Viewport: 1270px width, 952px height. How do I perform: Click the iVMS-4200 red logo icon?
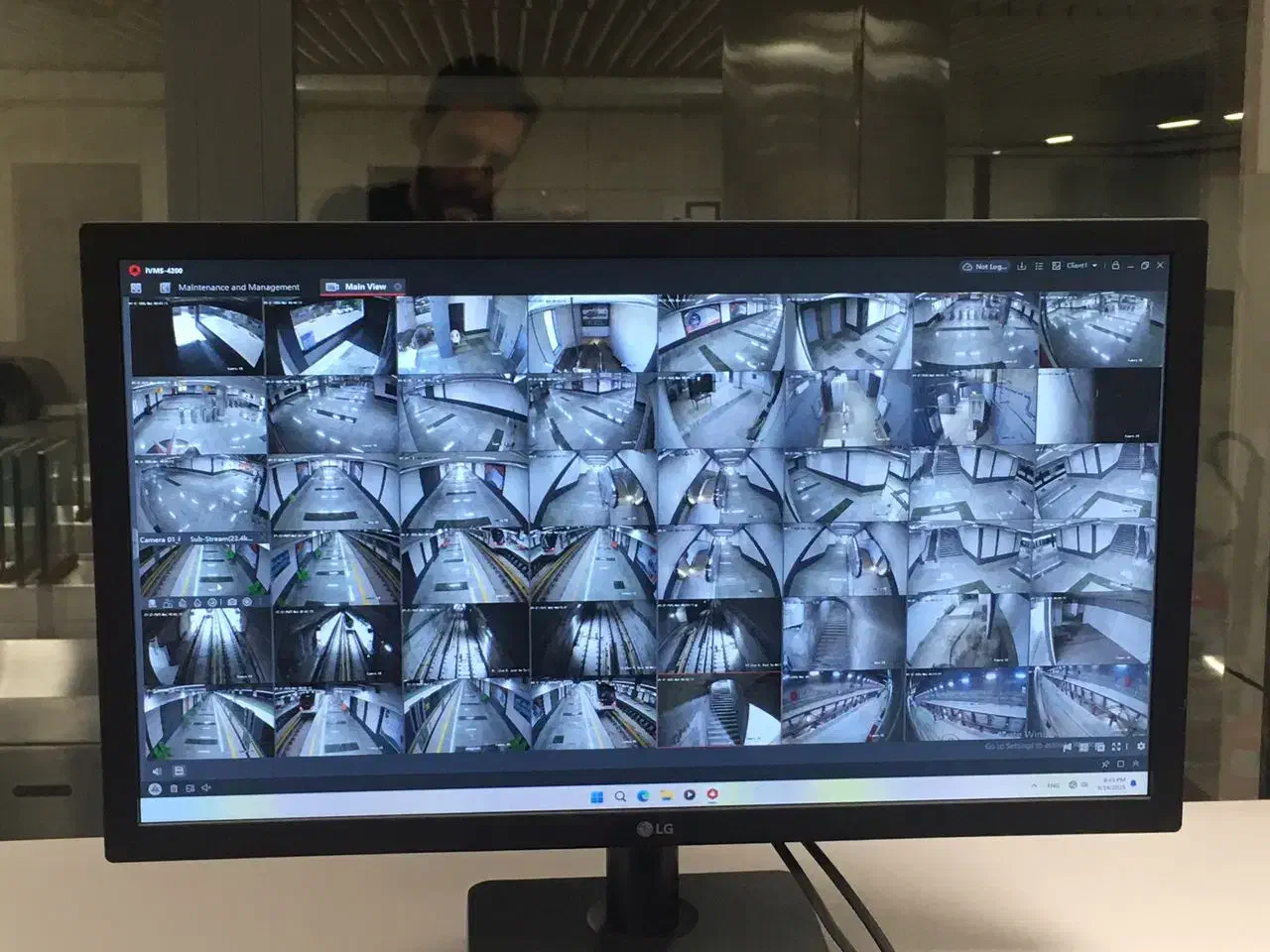[134, 270]
